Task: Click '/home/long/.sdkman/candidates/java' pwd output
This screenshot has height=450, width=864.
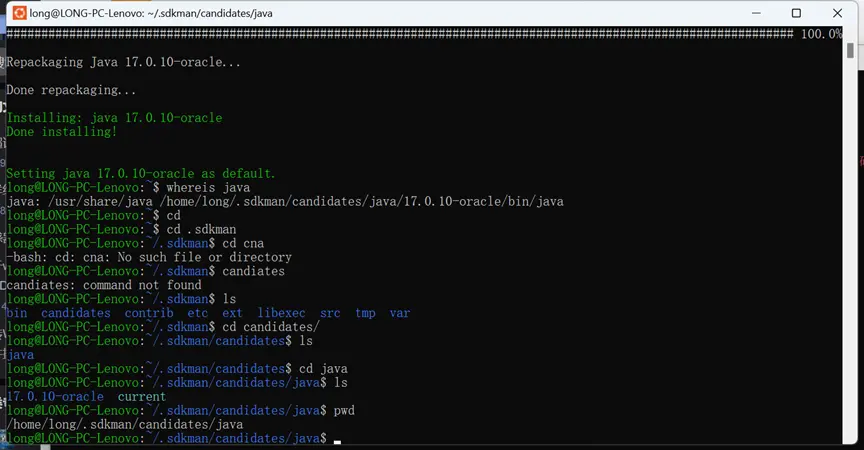Action: [125, 424]
